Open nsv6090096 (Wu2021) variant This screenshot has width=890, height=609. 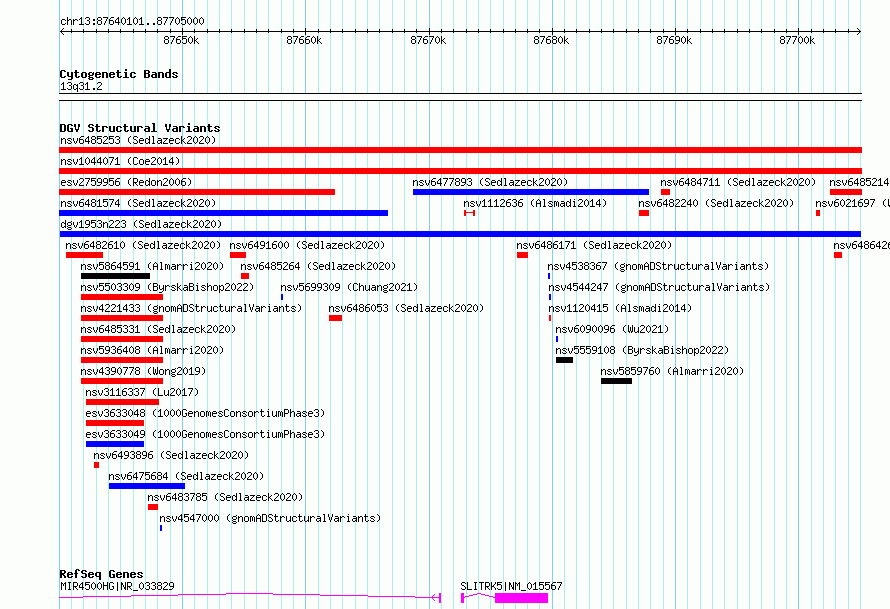pyautogui.click(x=612, y=329)
